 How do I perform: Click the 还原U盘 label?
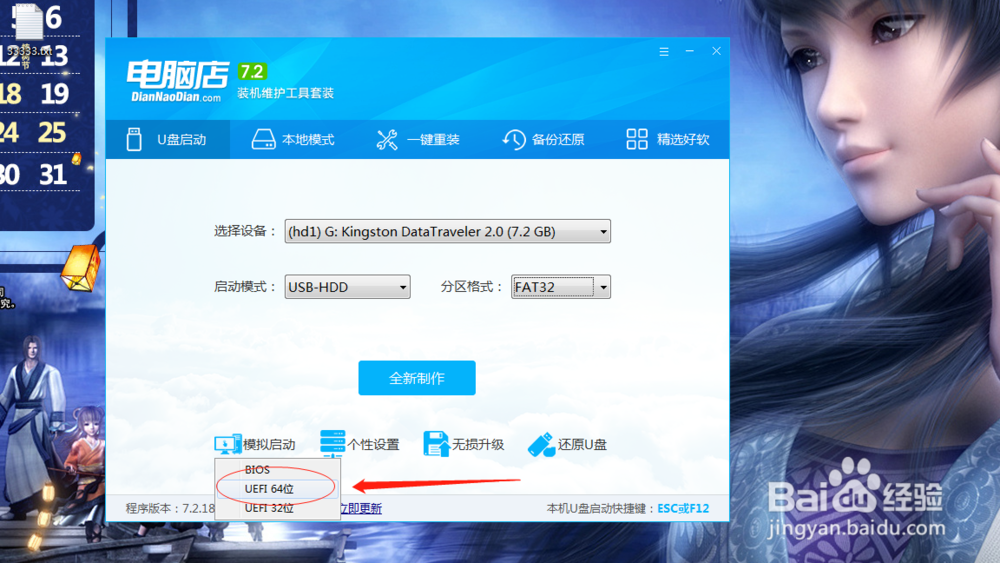point(582,444)
